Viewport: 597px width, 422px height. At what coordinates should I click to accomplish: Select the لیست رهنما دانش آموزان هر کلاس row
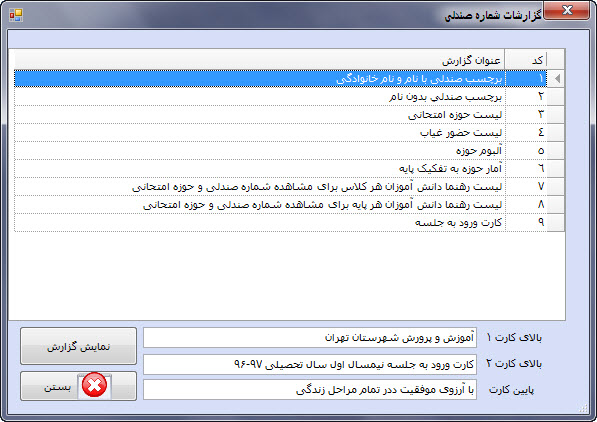[x=281, y=186]
